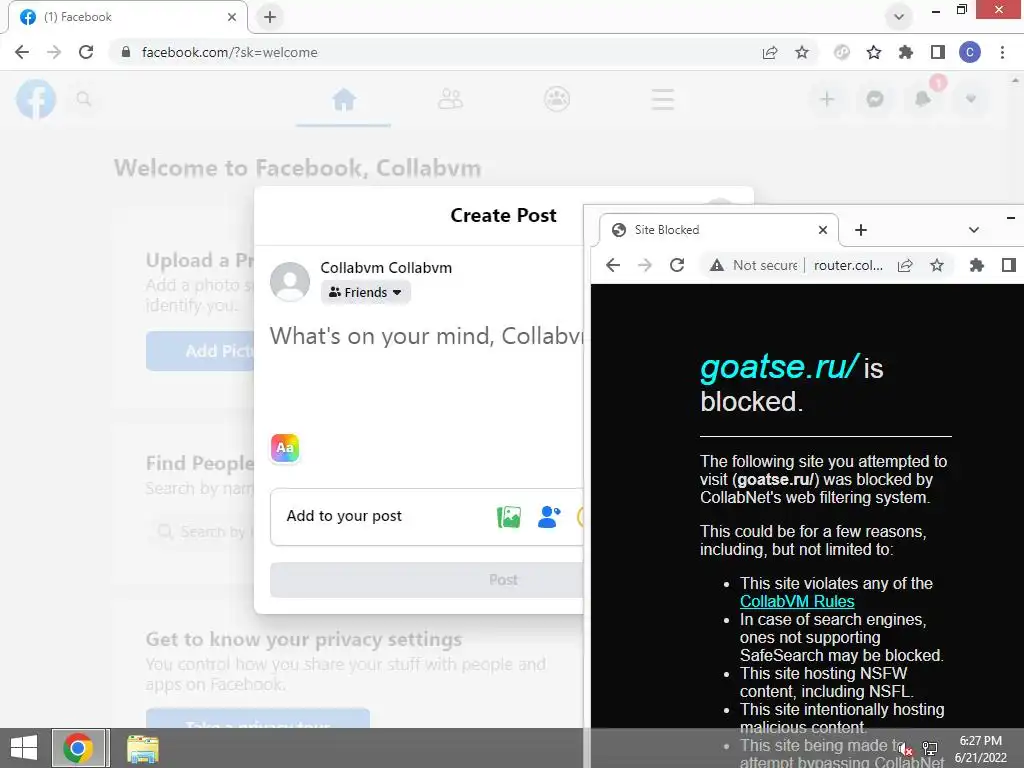The height and width of the screenshot is (768, 1024).
Task: Open Extensions puzzle icon in Site Blocked window
Action: point(976,265)
